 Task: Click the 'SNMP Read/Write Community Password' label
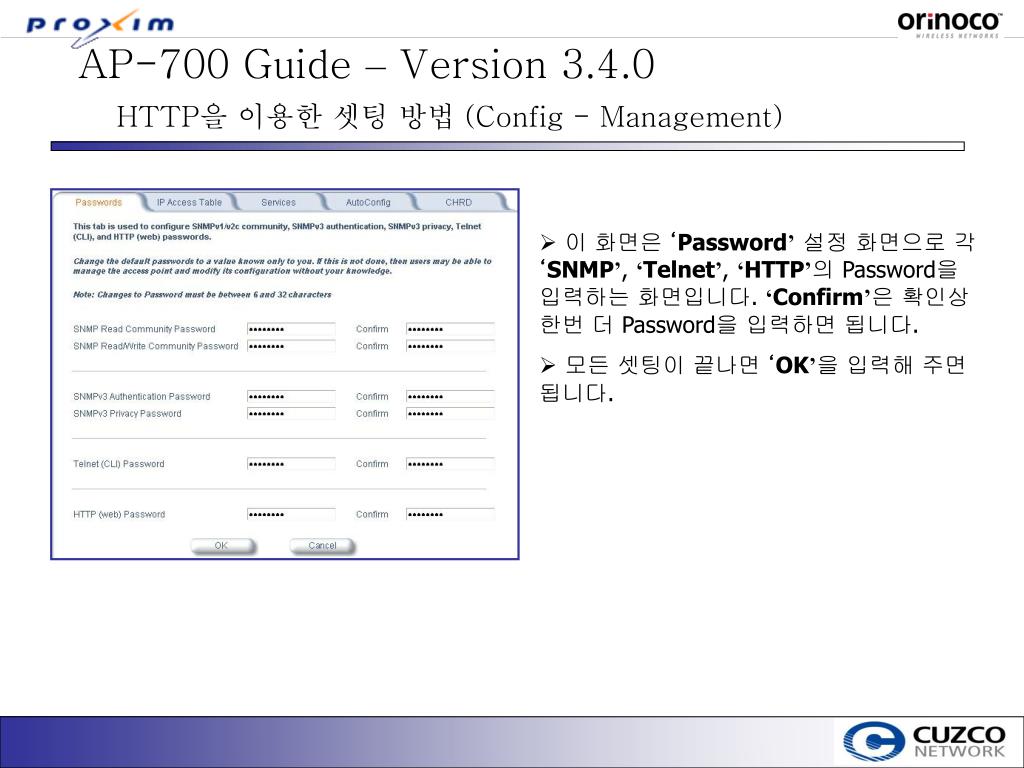tap(155, 346)
